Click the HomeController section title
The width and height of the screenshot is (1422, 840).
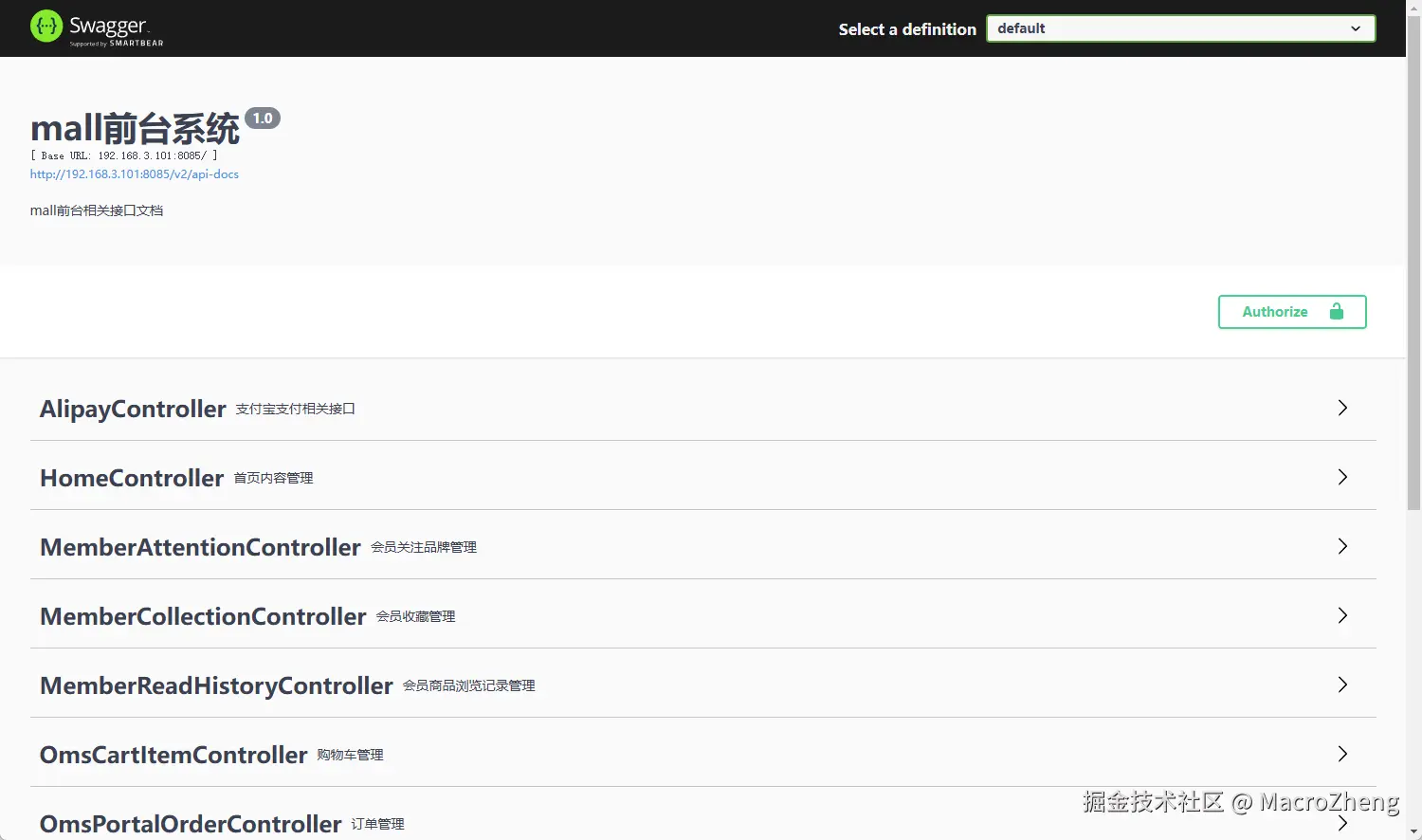click(132, 478)
